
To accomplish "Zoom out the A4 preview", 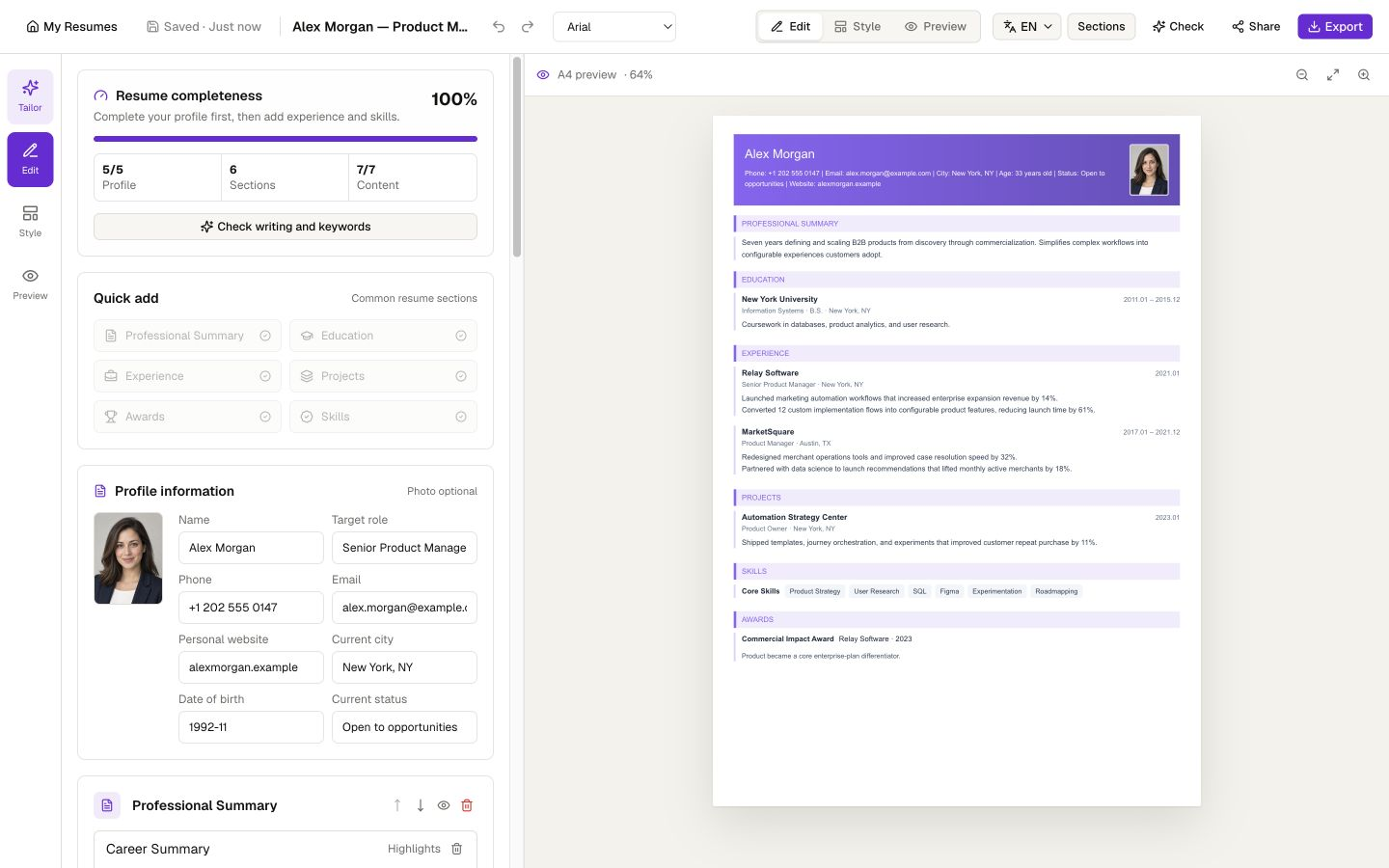I will point(1302,75).
